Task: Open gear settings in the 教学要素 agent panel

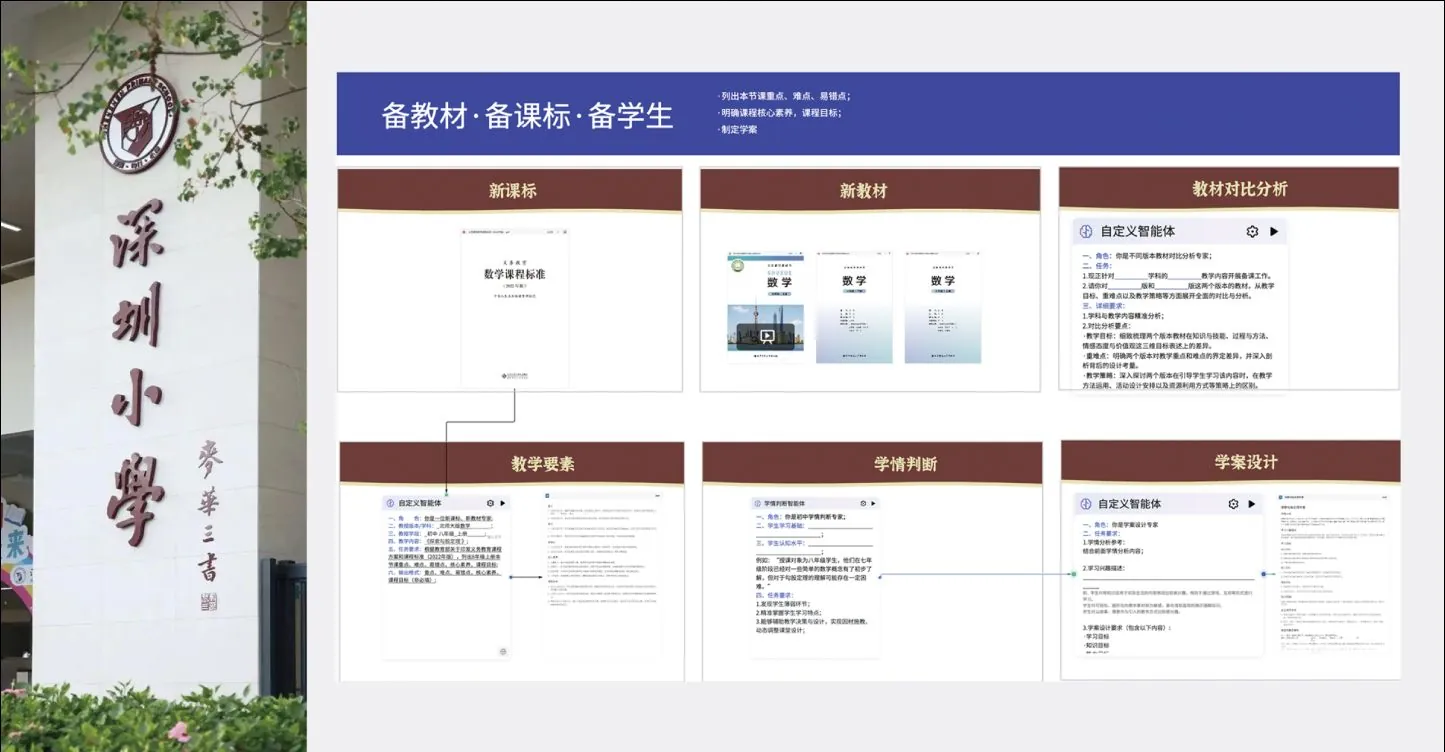Action: [x=490, y=504]
